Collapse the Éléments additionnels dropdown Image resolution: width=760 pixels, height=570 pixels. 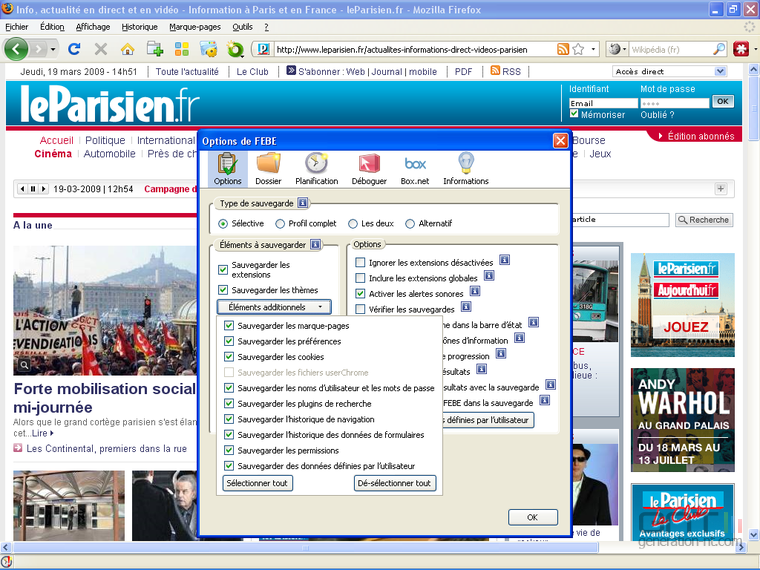click(x=274, y=307)
